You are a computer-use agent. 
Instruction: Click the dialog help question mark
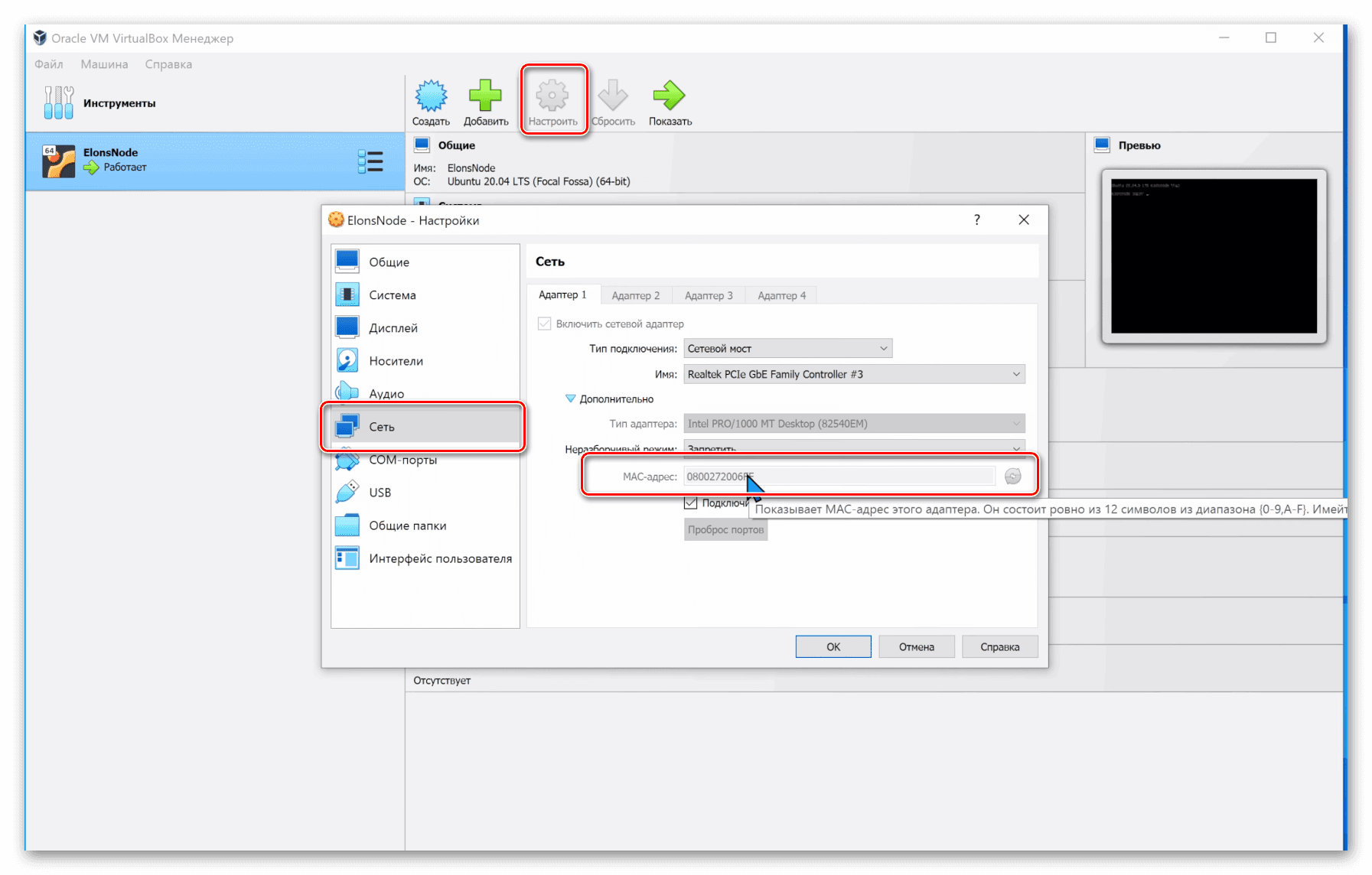click(976, 220)
